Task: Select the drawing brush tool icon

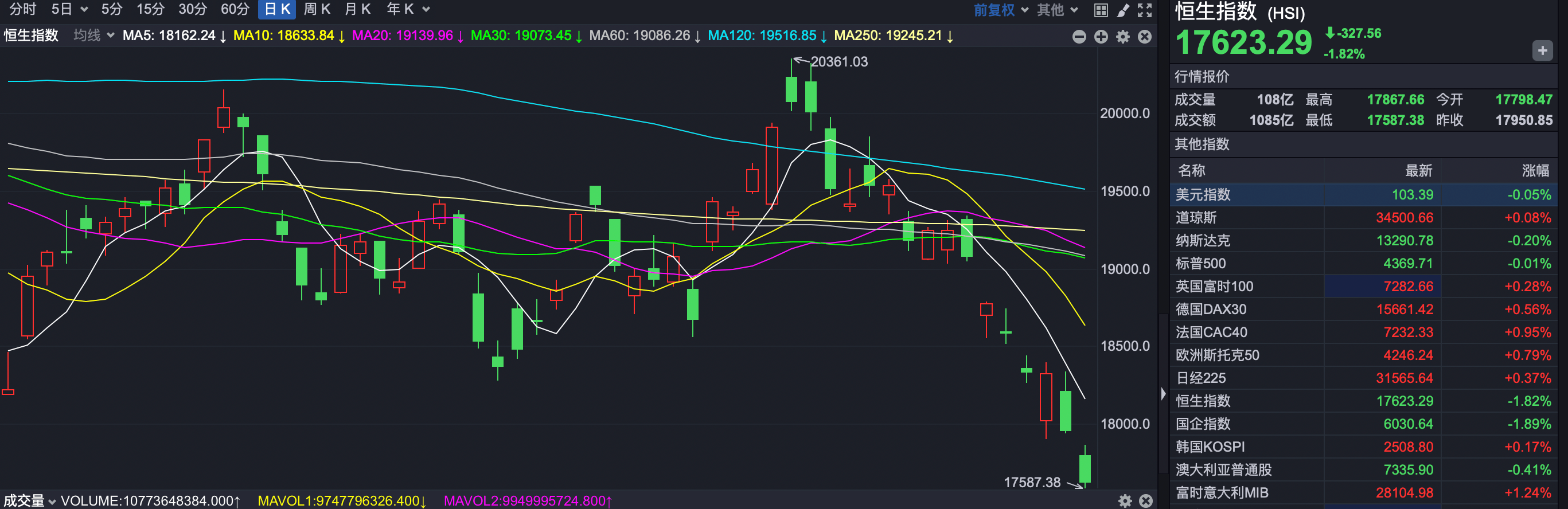Action: [1123, 10]
